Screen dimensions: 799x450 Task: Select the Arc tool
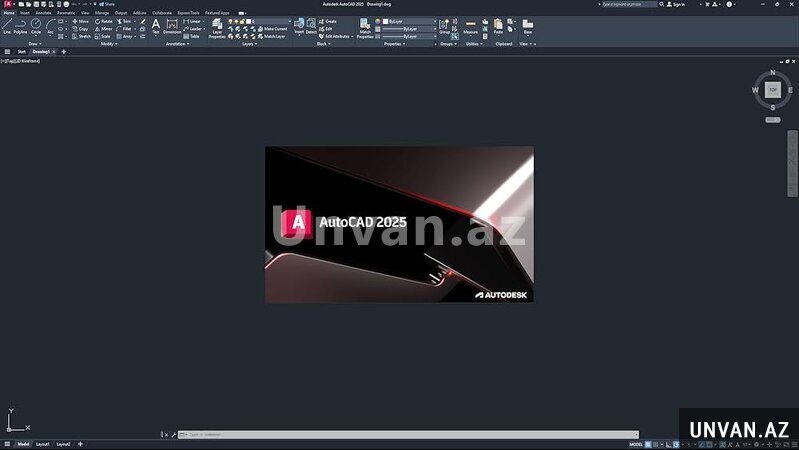pyautogui.click(x=50, y=27)
